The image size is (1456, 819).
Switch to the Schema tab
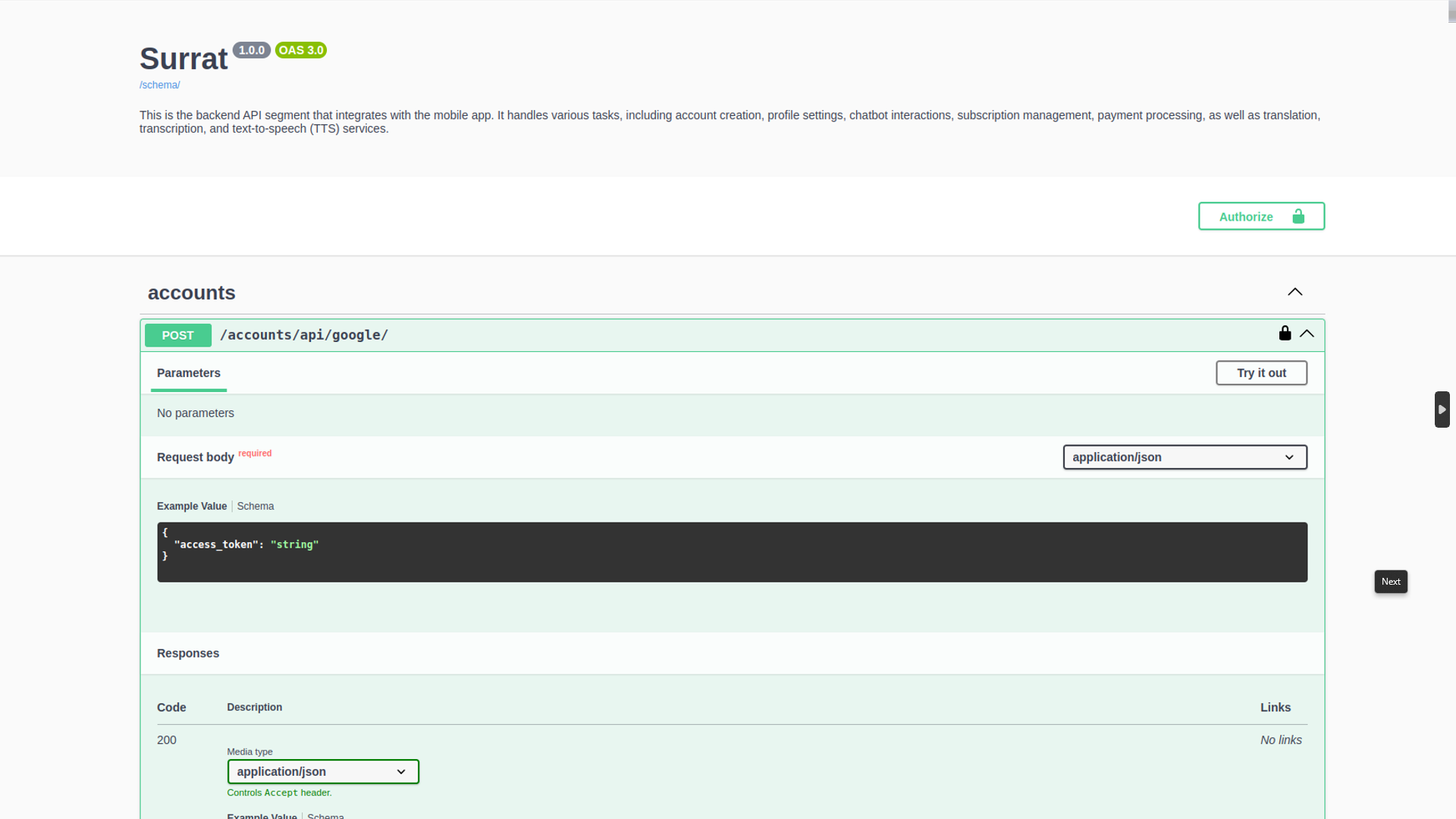[x=256, y=506]
